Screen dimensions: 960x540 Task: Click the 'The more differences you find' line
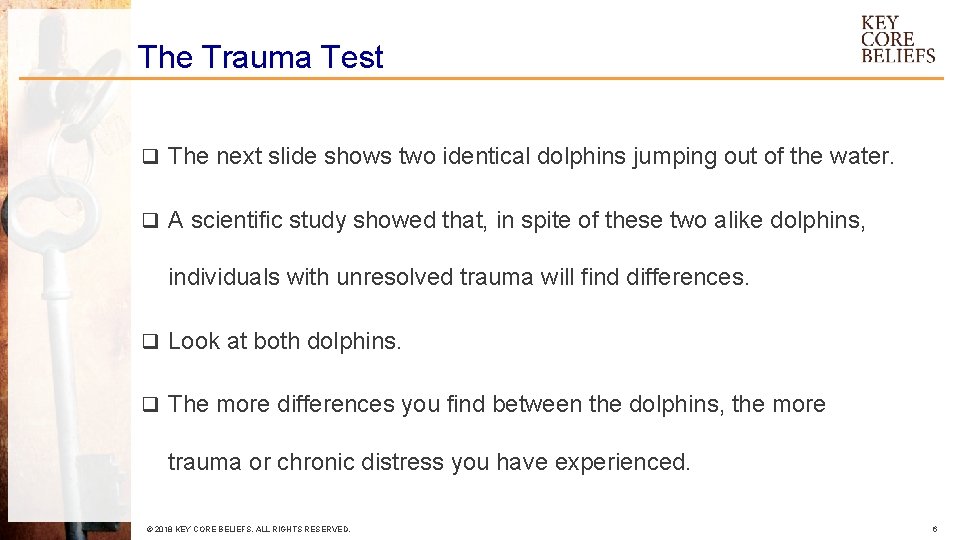497,405
